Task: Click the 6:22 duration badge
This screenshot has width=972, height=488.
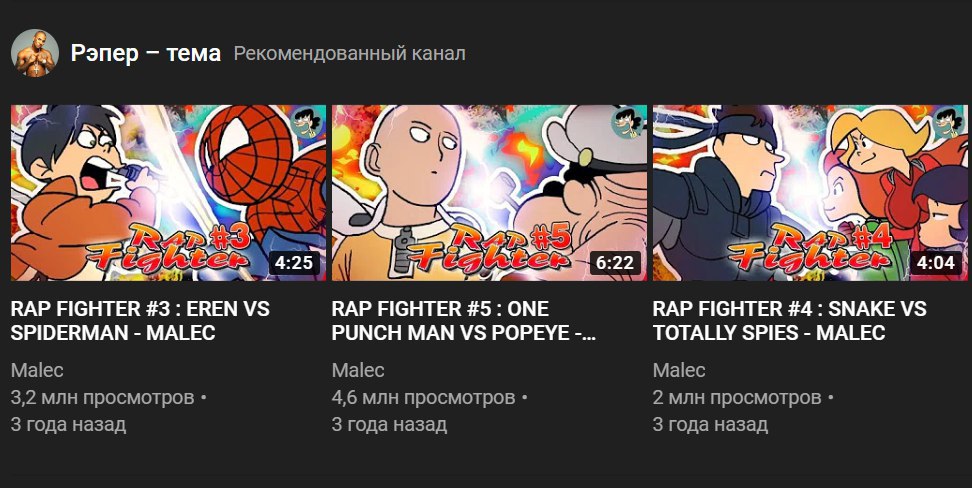Action: click(615, 263)
